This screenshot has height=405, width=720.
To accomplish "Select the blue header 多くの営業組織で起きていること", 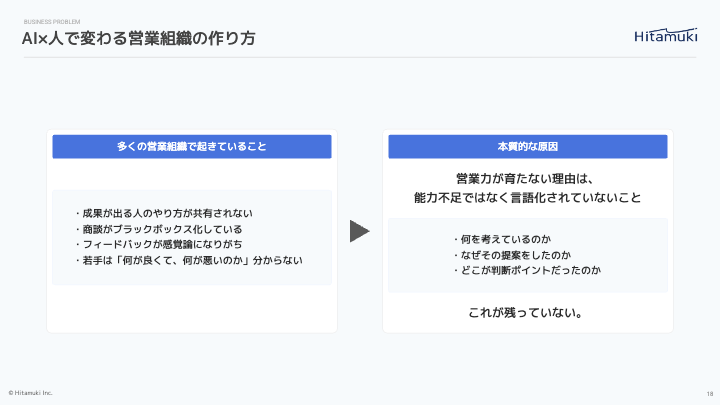I will pos(192,147).
